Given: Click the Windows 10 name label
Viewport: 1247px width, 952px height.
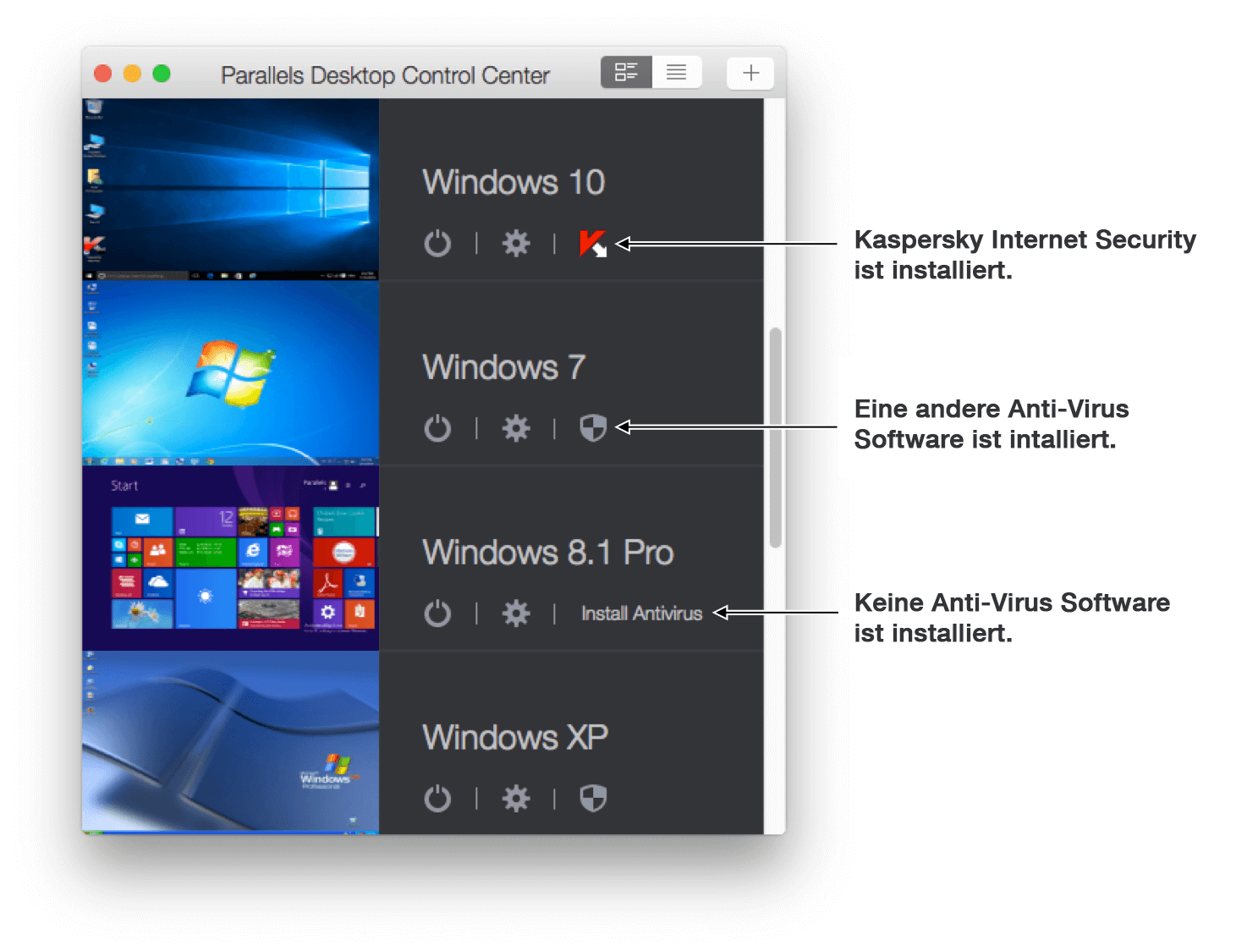Looking at the screenshot, I should coord(514,182).
